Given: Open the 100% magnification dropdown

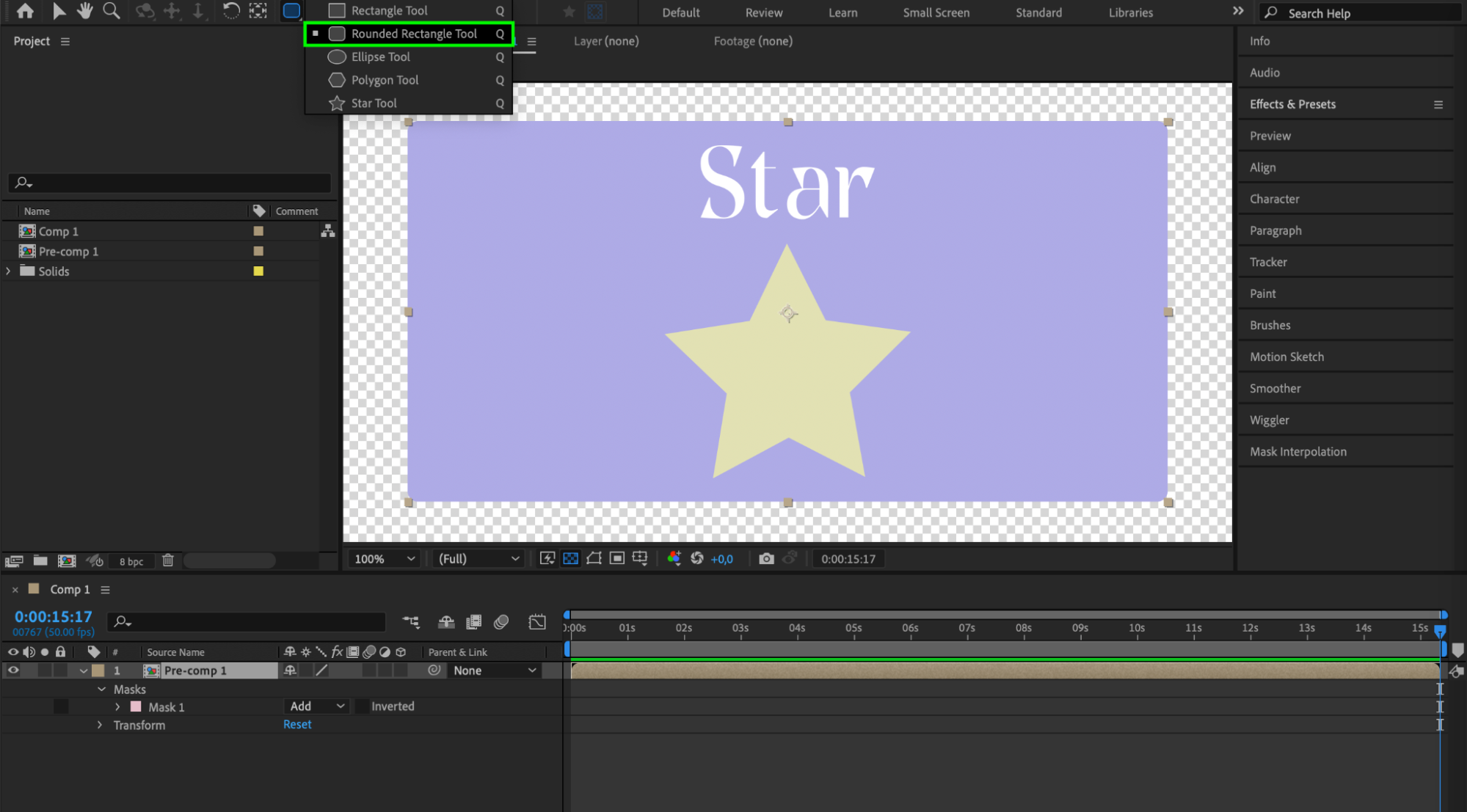Looking at the screenshot, I should [385, 559].
